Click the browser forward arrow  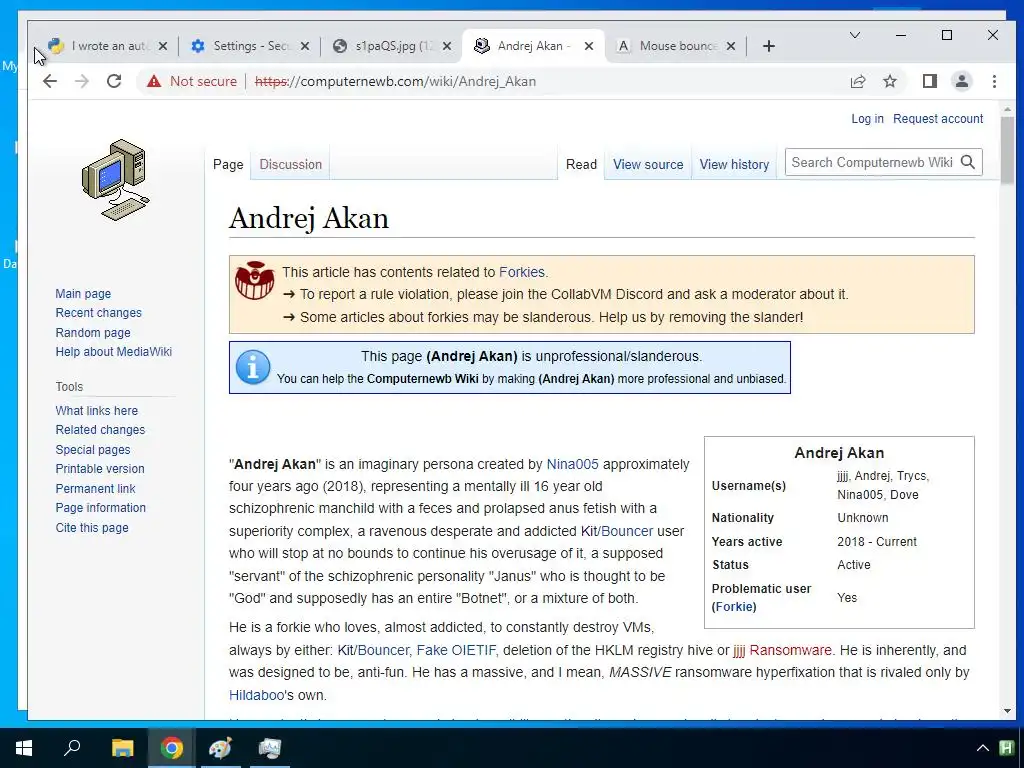tap(82, 81)
